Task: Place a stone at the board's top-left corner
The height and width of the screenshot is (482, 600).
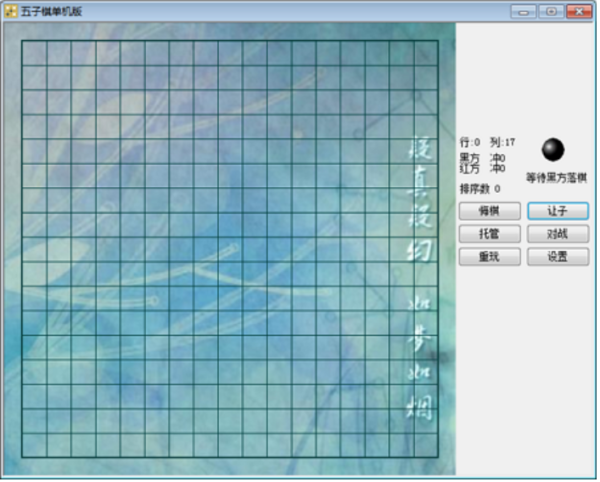Action: (22, 41)
